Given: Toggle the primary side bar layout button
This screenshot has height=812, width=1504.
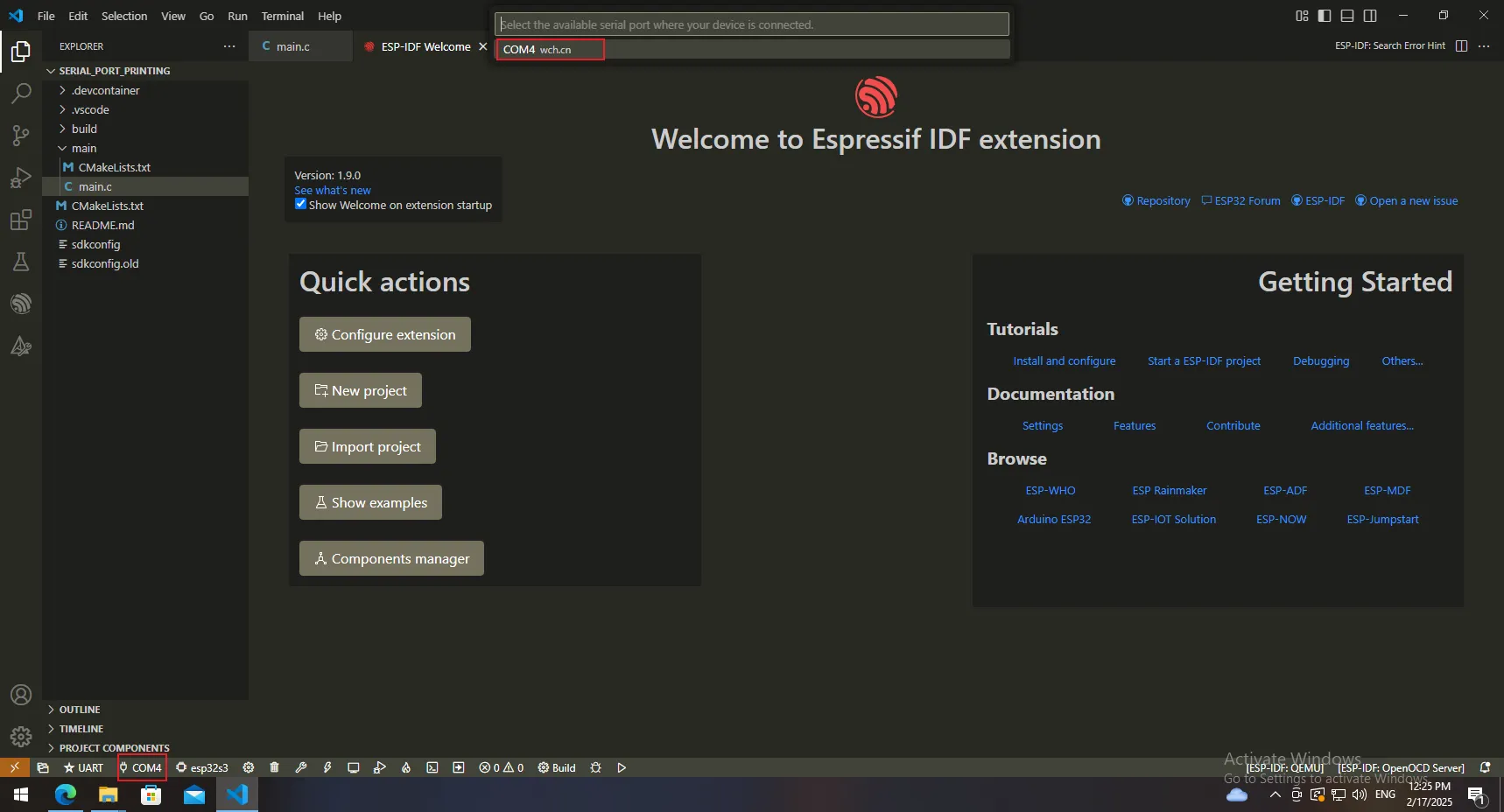Looking at the screenshot, I should 1325,16.
